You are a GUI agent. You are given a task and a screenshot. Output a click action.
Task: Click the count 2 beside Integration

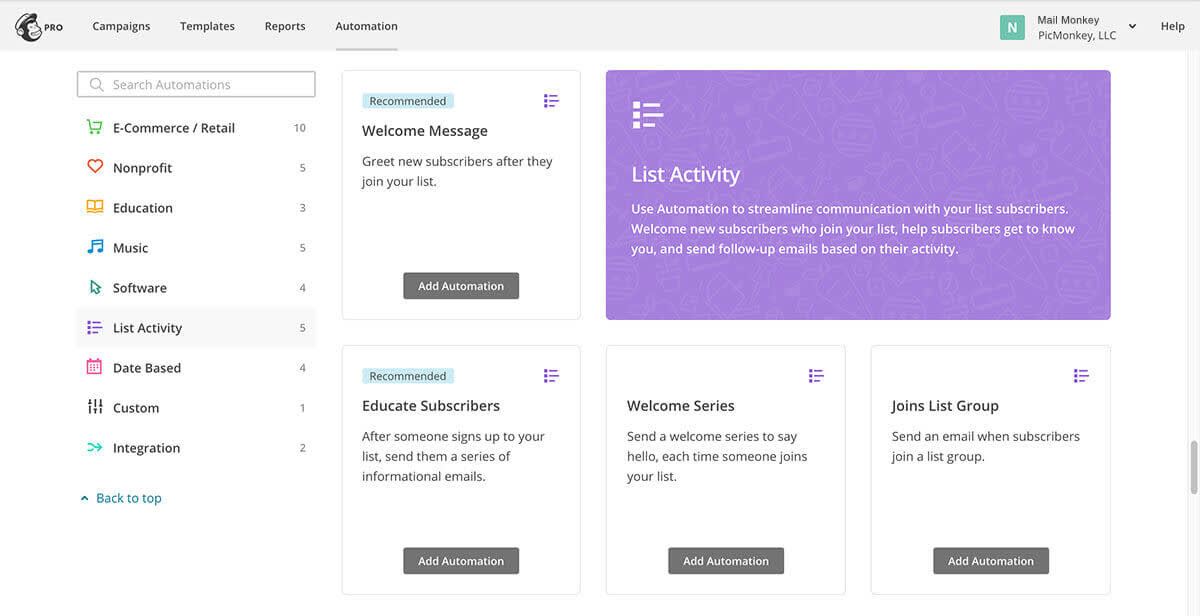(303, 448)
